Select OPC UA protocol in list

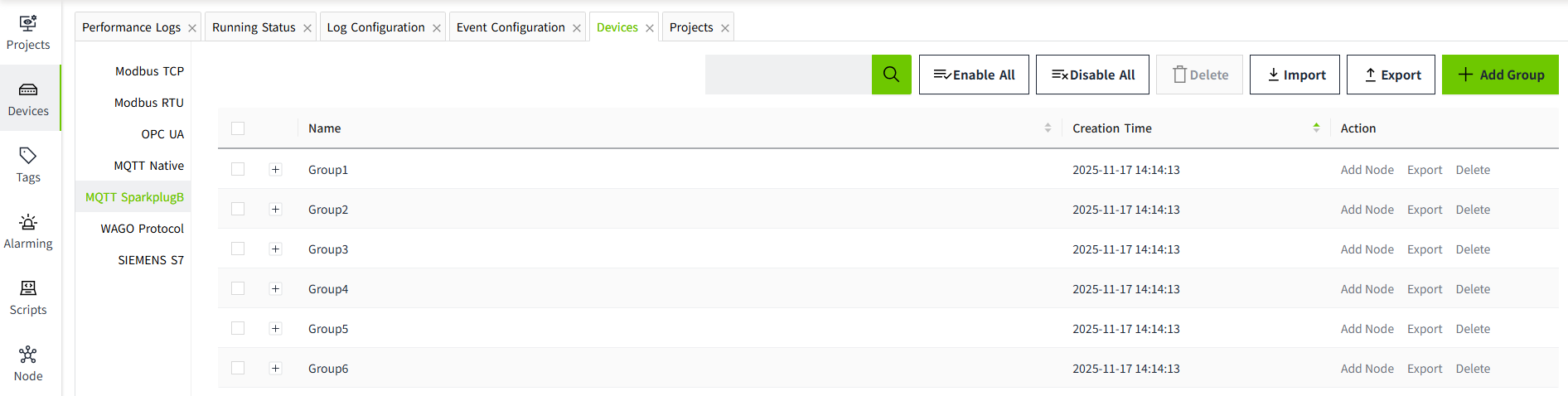(162, 134)
